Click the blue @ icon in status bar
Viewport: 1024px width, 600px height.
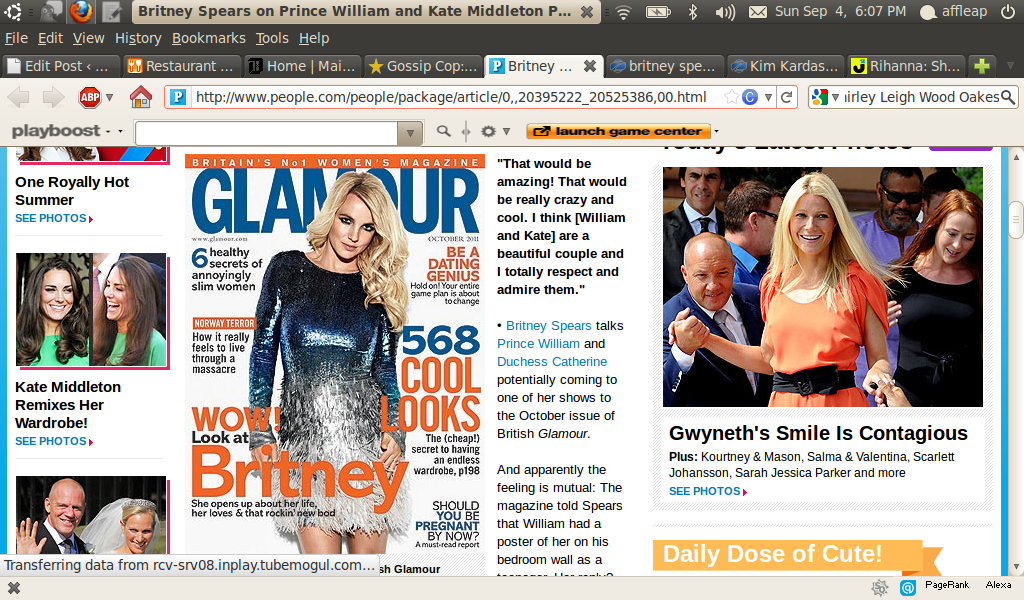[x=908, y=588]
